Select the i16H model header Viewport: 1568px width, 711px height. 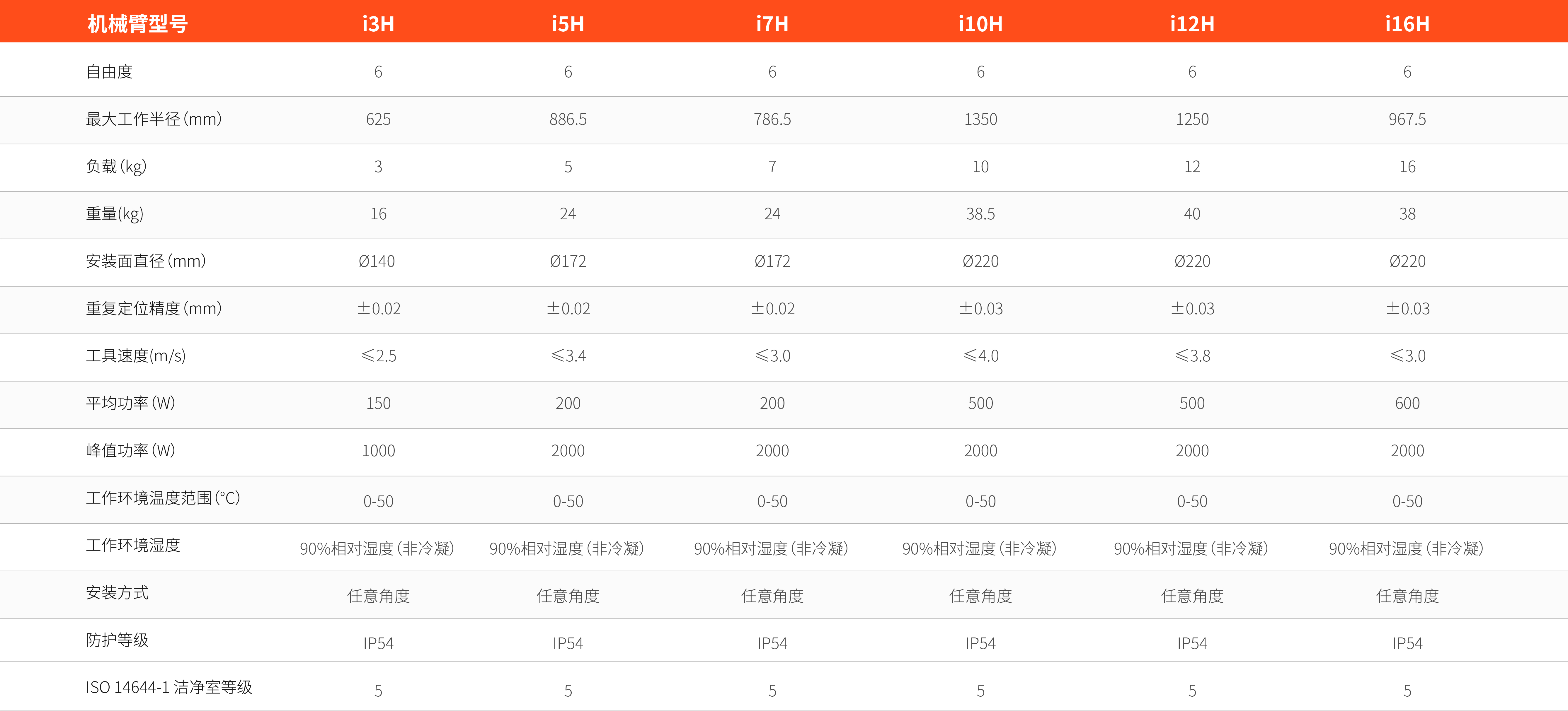(1407, 24)
